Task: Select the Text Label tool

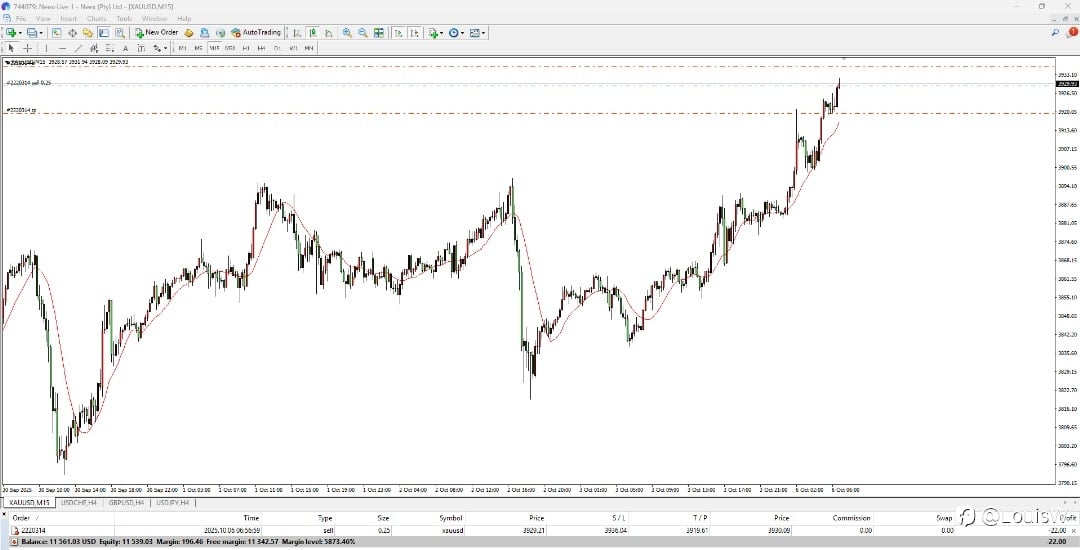Action: (x=141, y=48)
